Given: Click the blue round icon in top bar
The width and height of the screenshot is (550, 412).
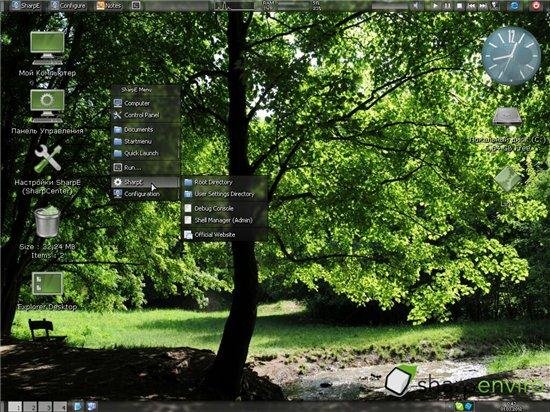Looking at the screenshot, I should (515, 6).
